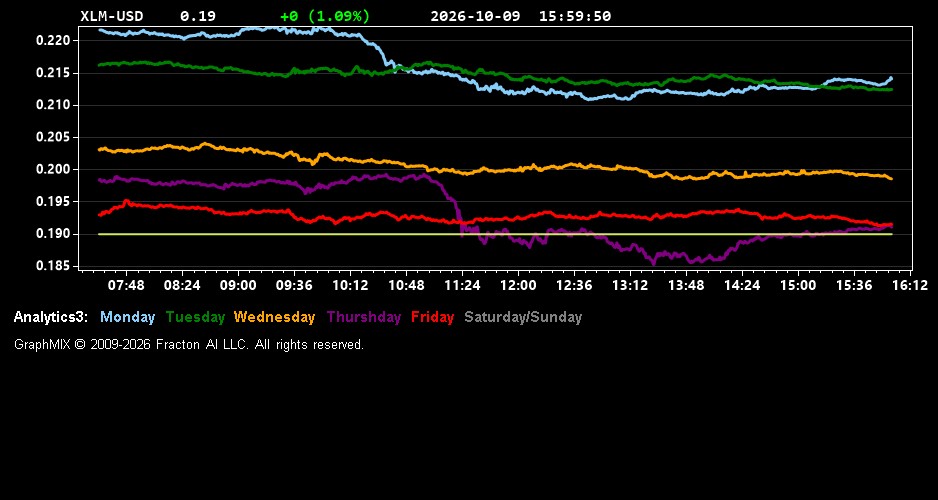Select the Saturday/Sunday legend entry

523,318
